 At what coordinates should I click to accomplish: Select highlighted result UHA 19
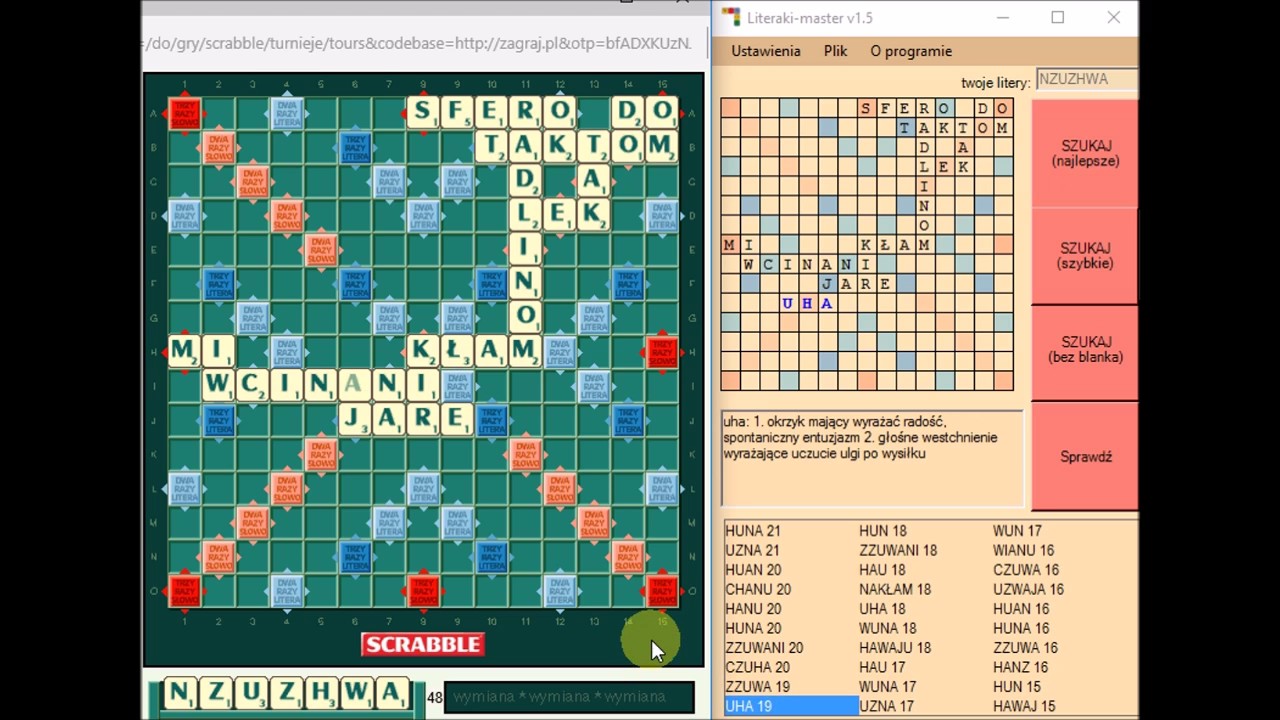[x=790, y=706]
